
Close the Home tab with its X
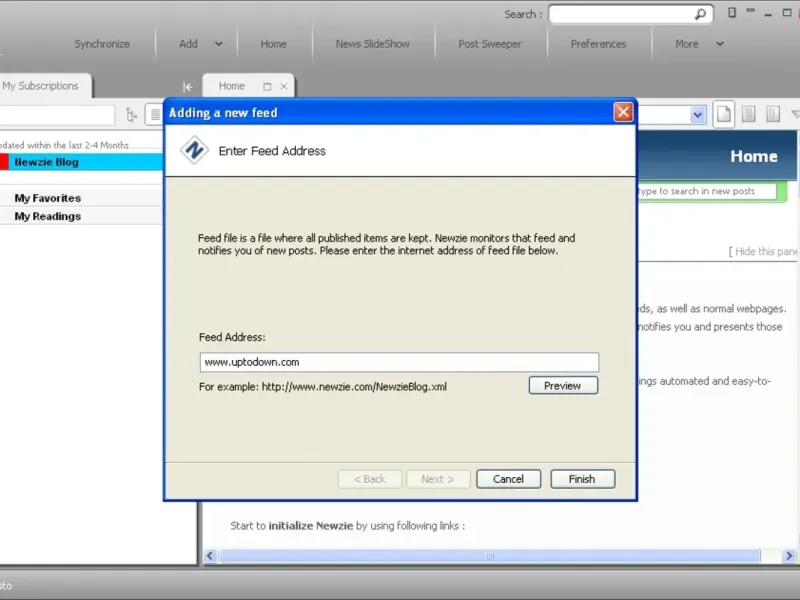[284, 86]
